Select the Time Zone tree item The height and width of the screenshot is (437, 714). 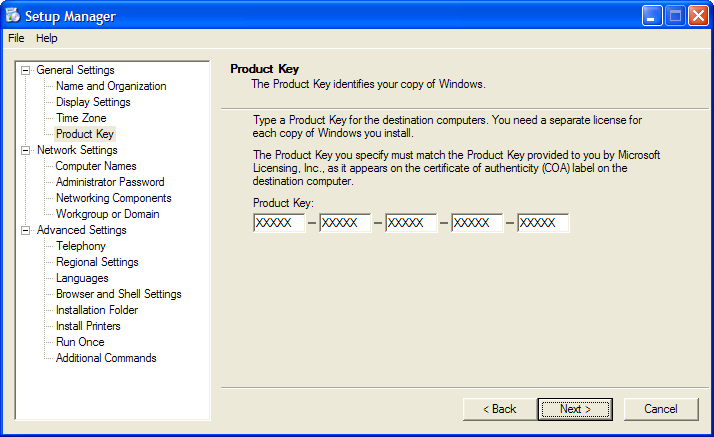tap(81, 118)
